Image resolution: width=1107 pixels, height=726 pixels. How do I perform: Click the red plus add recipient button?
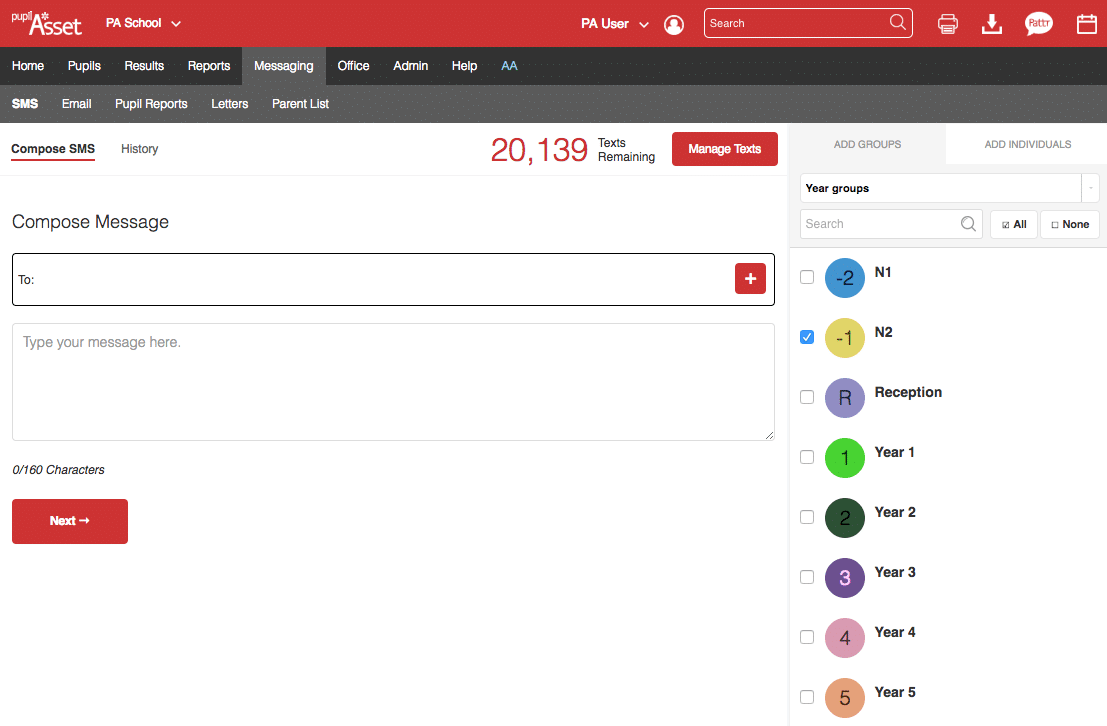coord(750,279)
